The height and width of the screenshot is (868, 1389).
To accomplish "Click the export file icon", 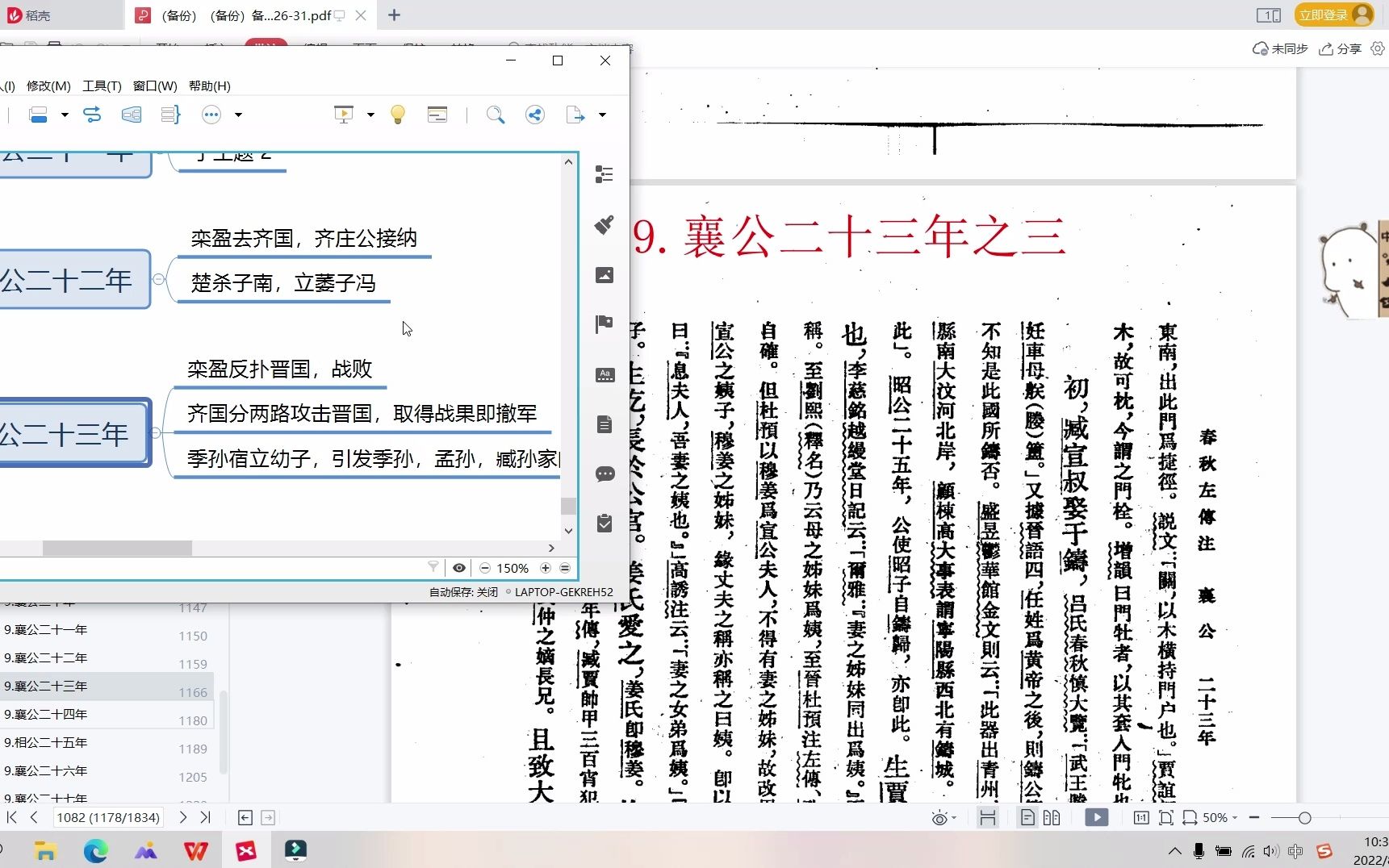I will pos(575,115).
